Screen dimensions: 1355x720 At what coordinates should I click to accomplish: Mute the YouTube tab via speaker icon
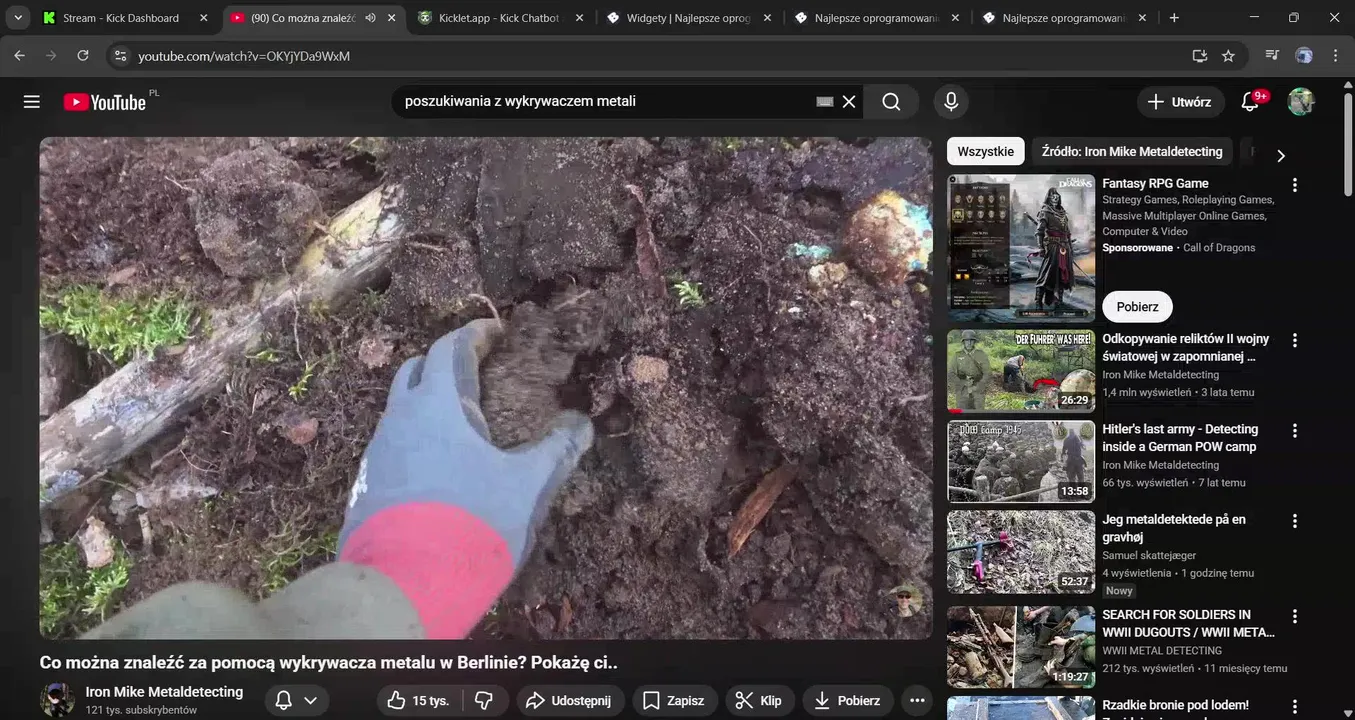(370, 18)
